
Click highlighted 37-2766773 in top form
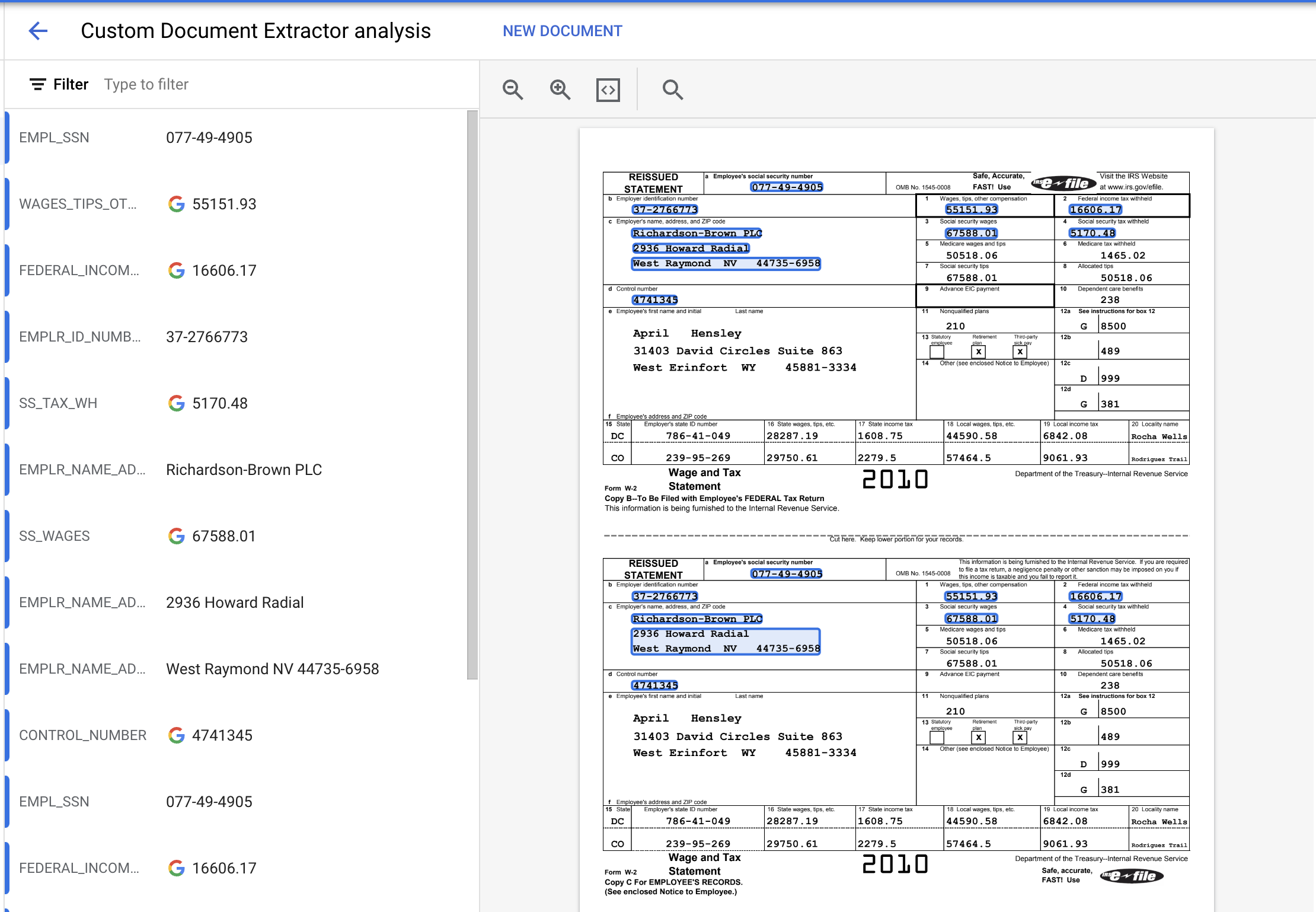(x=665, y=209)
